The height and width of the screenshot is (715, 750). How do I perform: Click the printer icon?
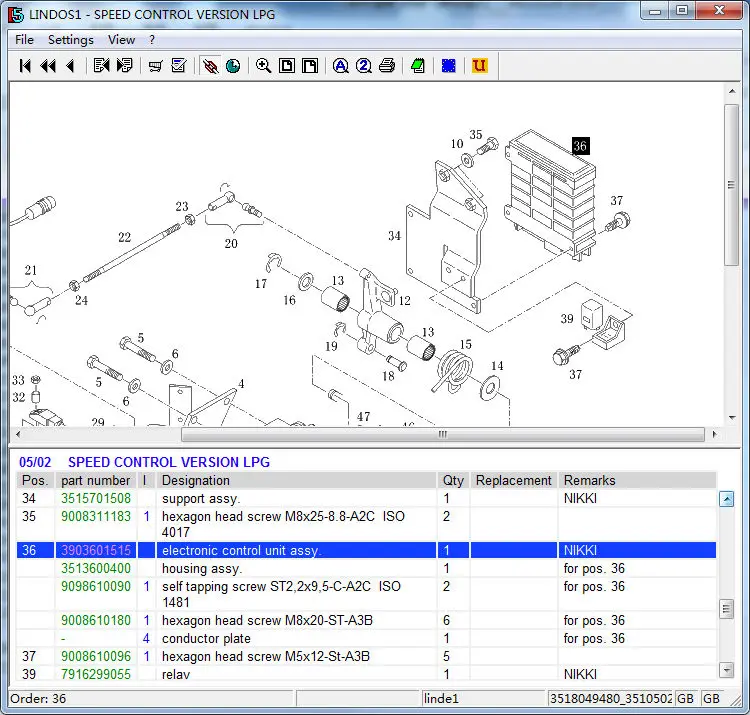[387, 66]
